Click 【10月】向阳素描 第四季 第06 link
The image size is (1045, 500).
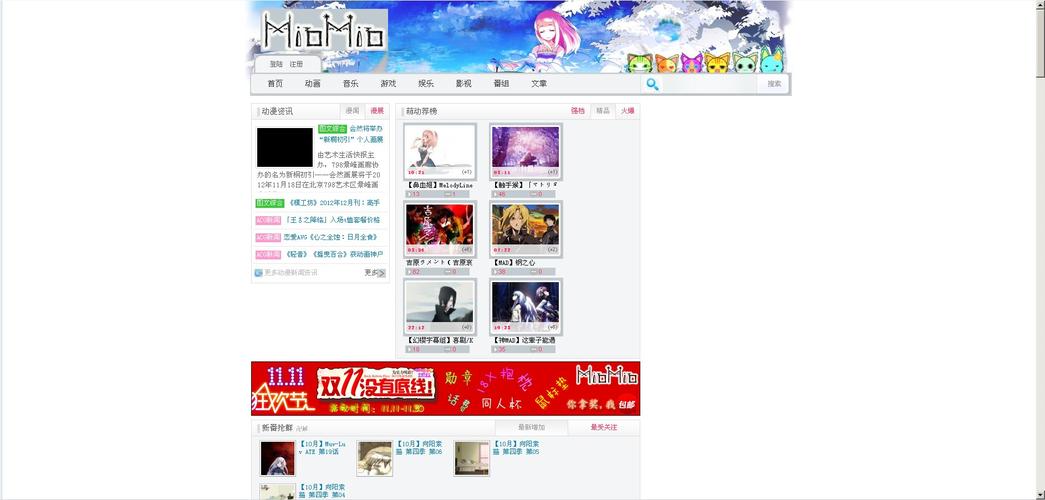419,448
